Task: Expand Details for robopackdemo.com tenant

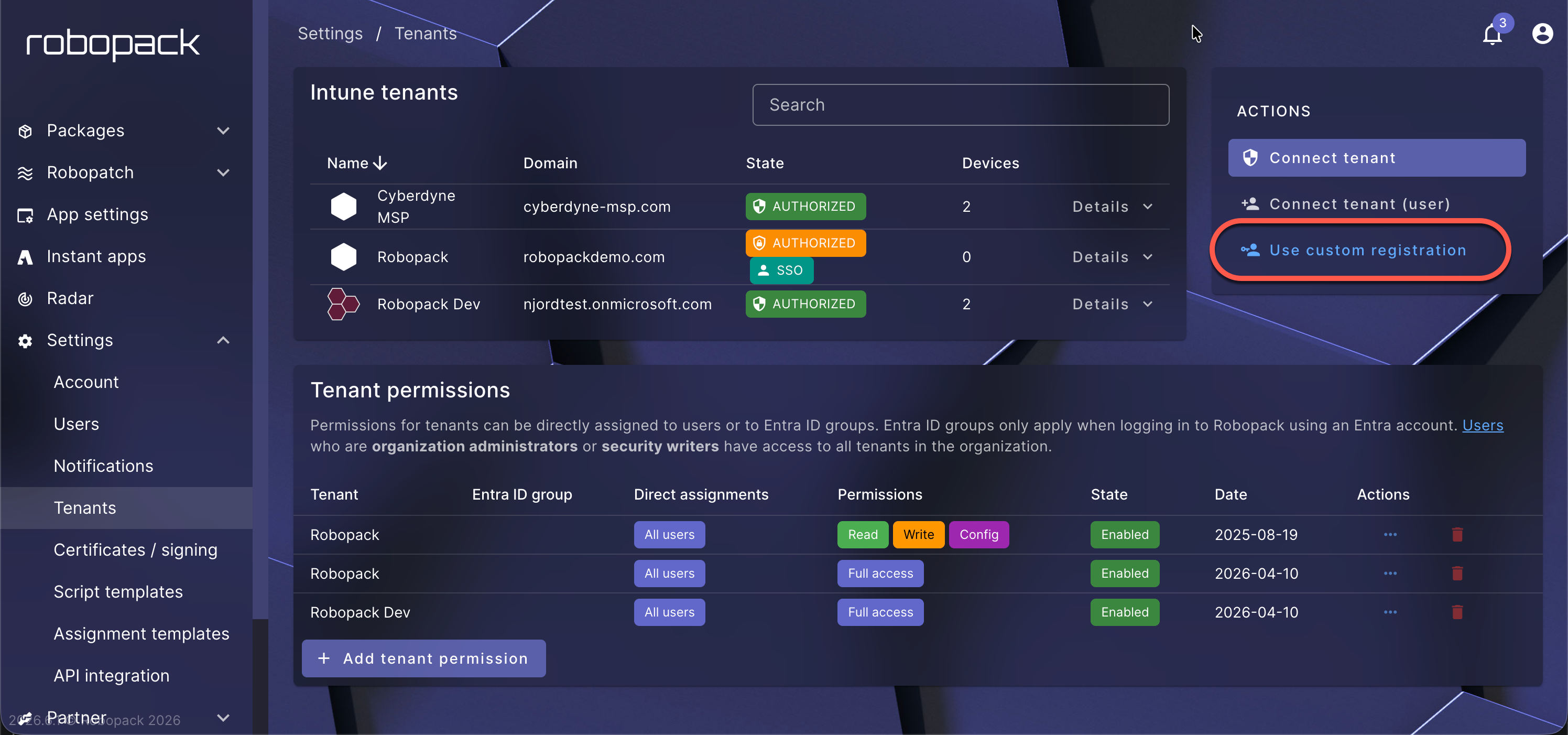Action: (x=1112, y=257)
